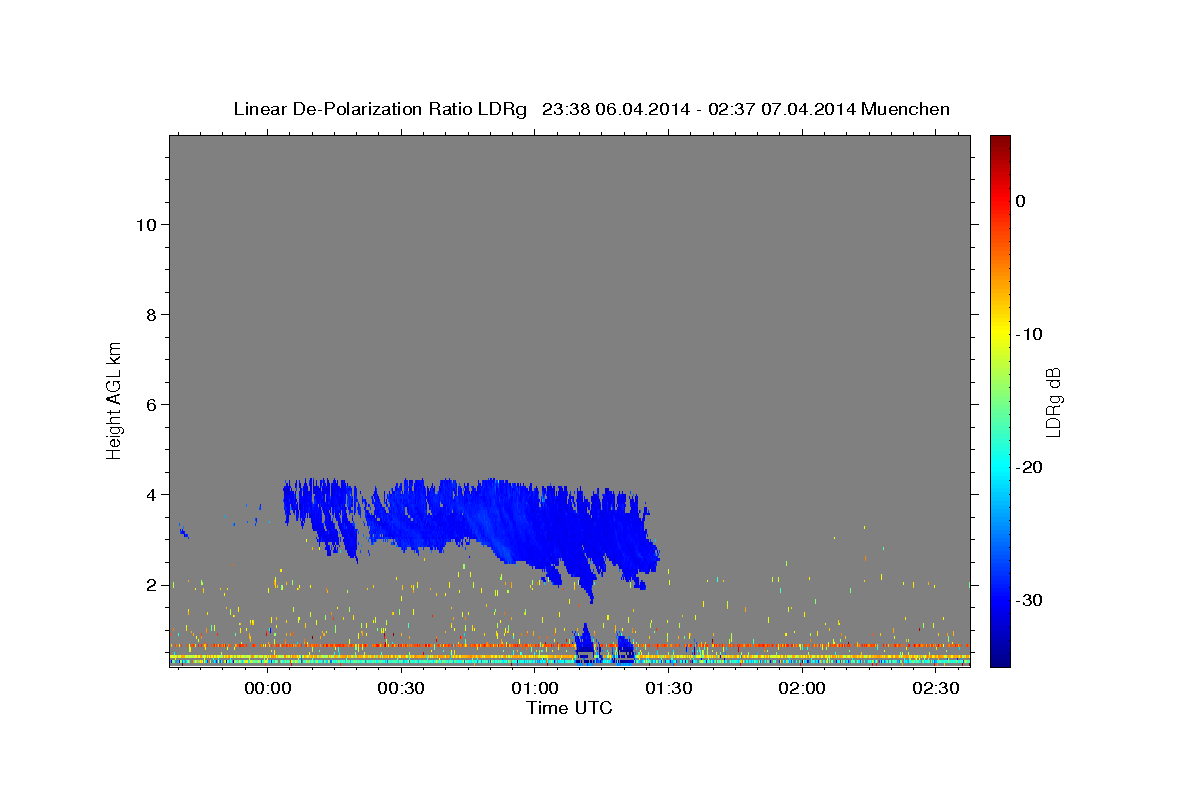1200x800 pixels.
Task: Click the height tick label '8'
Action: pyautogui.click(x=153, y=315)
